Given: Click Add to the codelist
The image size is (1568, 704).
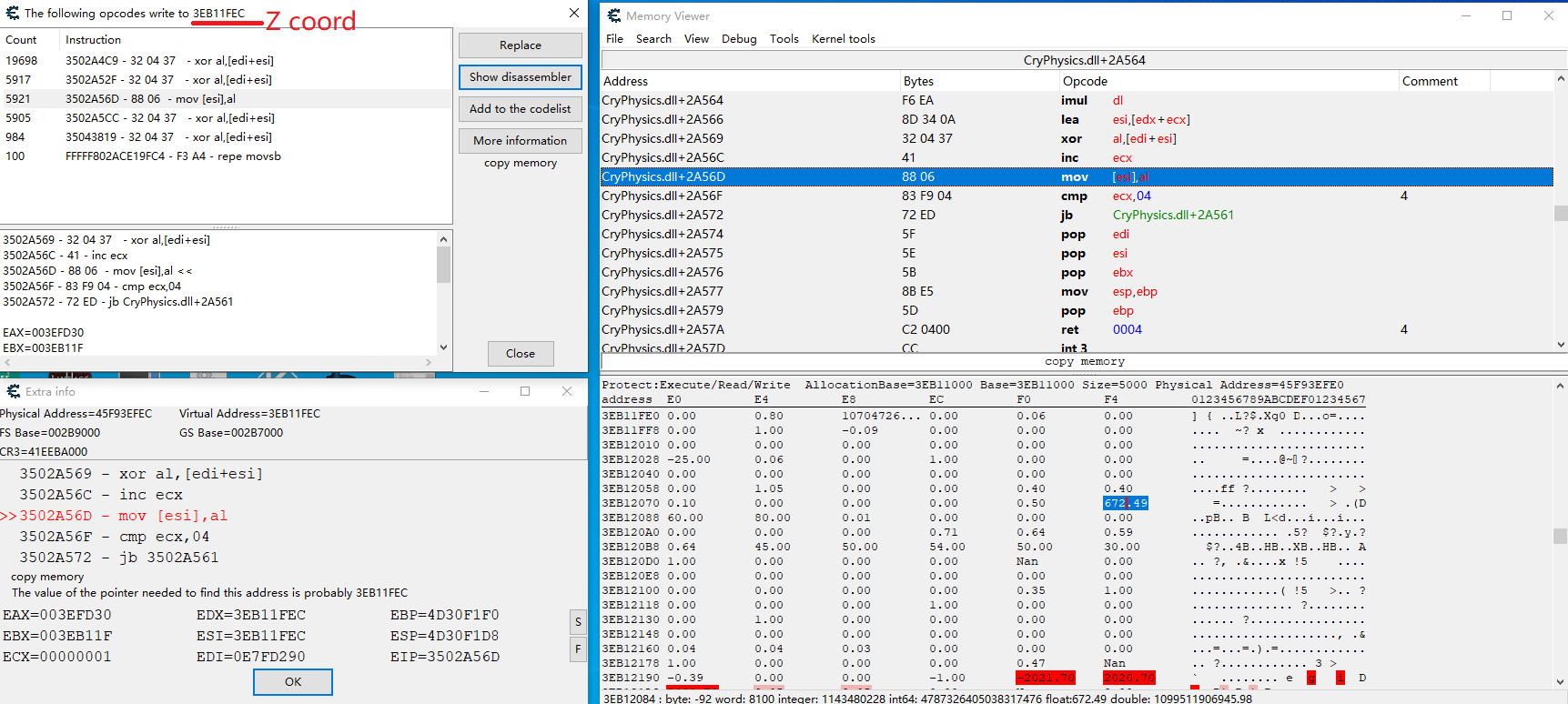Looking at the screenshot, I should [520, 109].
